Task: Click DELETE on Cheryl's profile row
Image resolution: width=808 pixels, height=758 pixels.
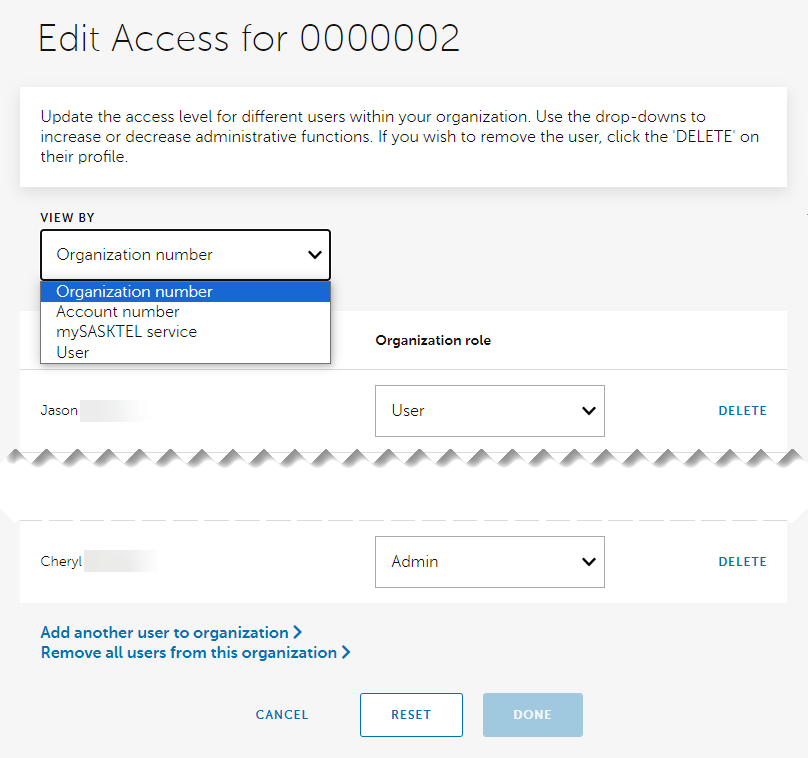Action: 743,561
